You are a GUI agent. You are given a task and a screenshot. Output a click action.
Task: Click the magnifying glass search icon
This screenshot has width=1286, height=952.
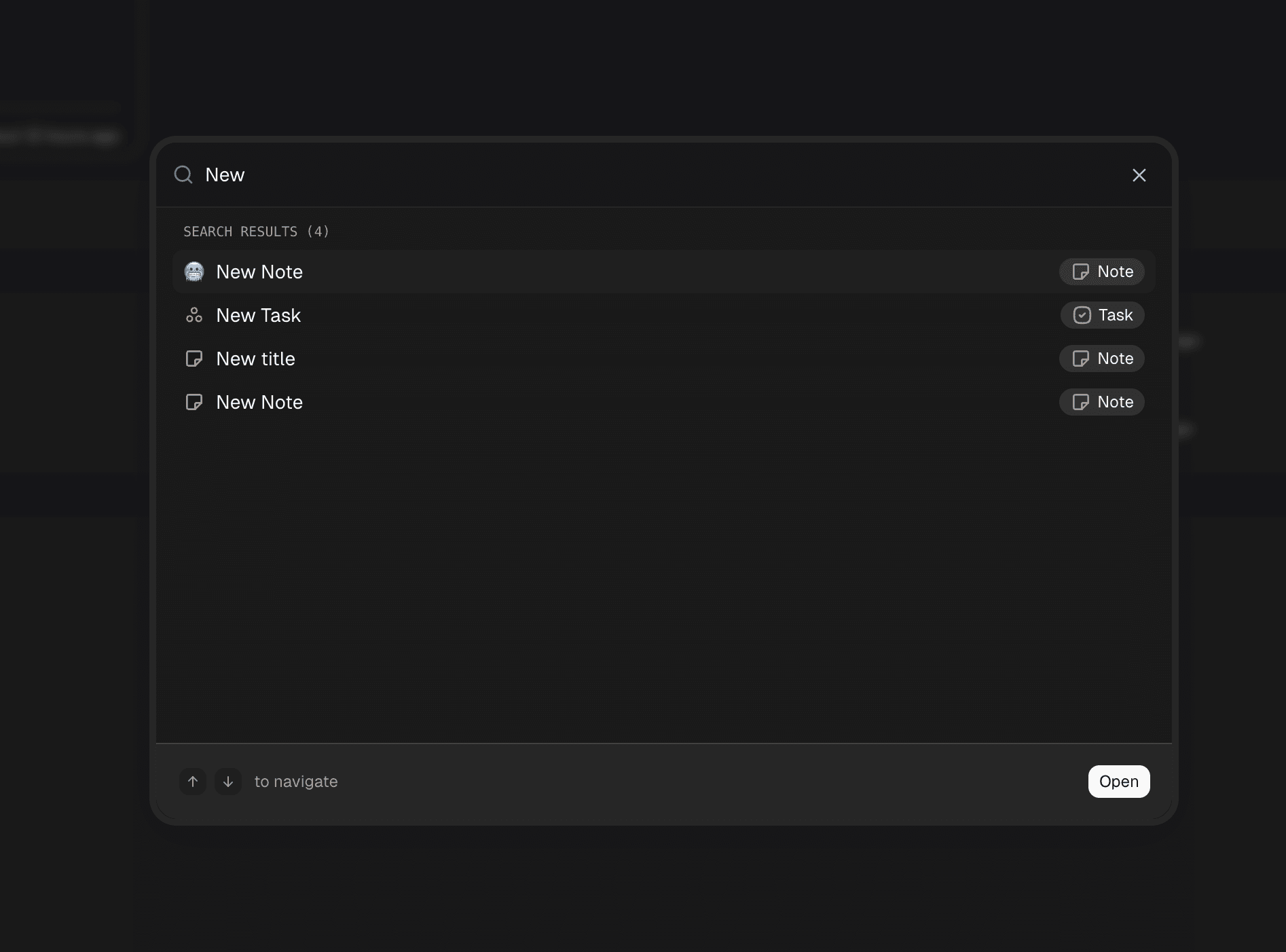(x=183, y=175)
